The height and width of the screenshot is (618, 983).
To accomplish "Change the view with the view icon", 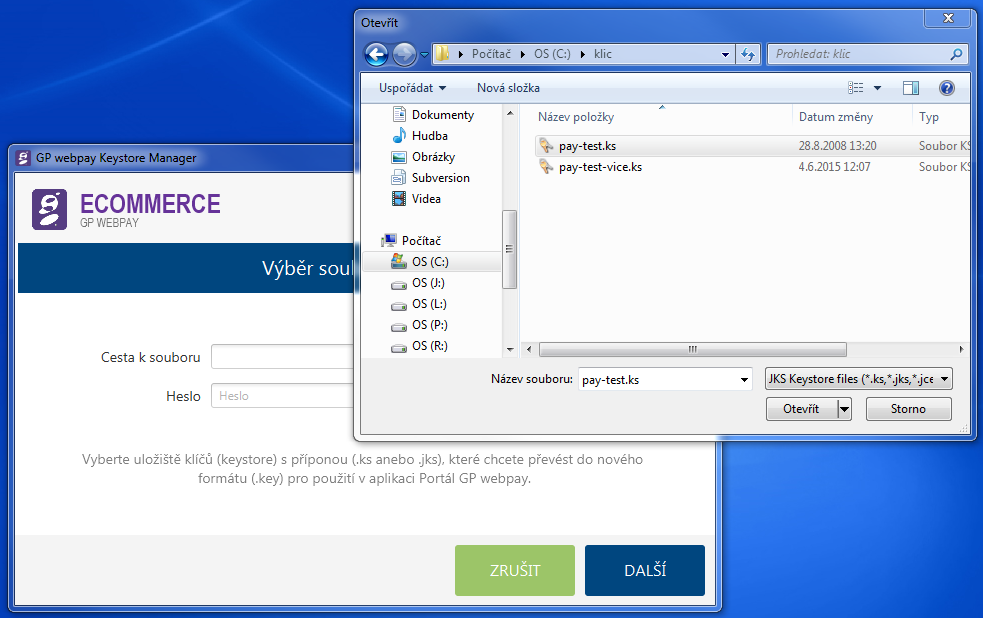I will pyautogui.click(x=856, y=88).
